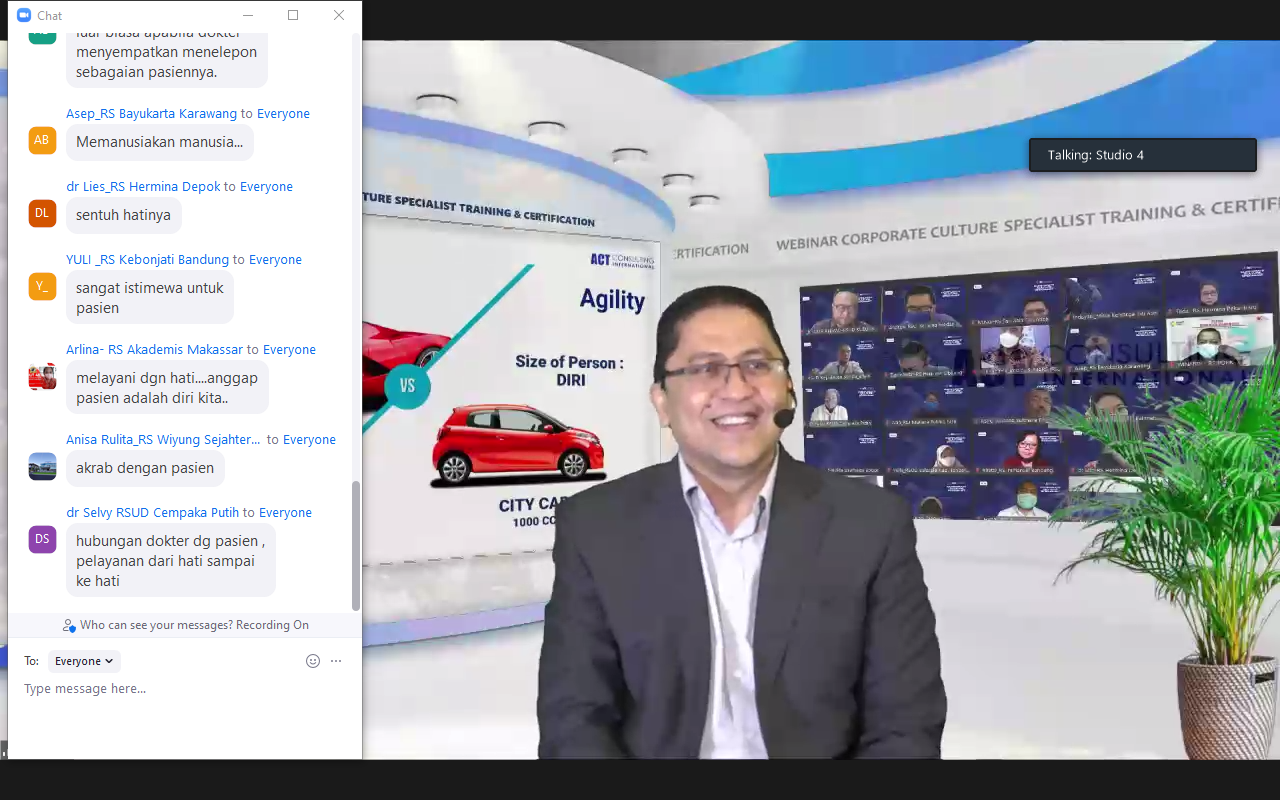Click the 'Talking: Studio 4' indicator
The width and height of the screenshot is (1280, 800).
(x=1142, y=155)
